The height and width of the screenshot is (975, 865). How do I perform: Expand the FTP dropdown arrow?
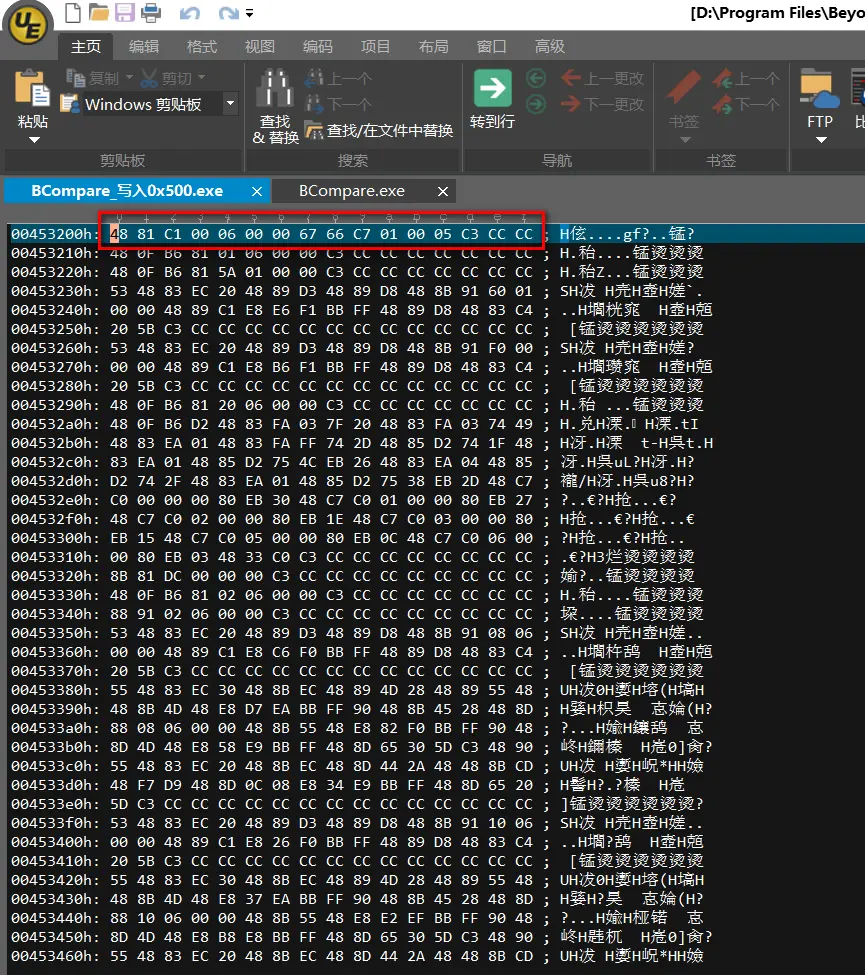(820, 140)
